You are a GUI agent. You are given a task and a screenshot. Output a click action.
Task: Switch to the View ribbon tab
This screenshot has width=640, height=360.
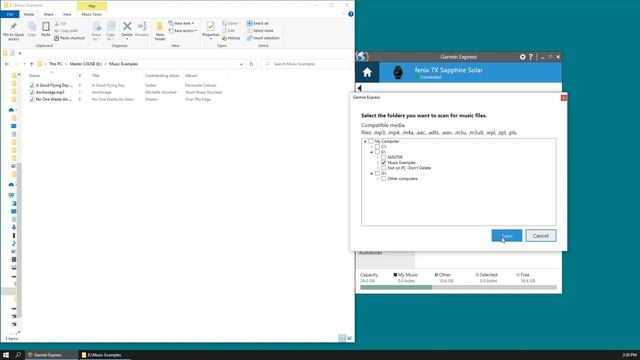(x=67, y=14)
